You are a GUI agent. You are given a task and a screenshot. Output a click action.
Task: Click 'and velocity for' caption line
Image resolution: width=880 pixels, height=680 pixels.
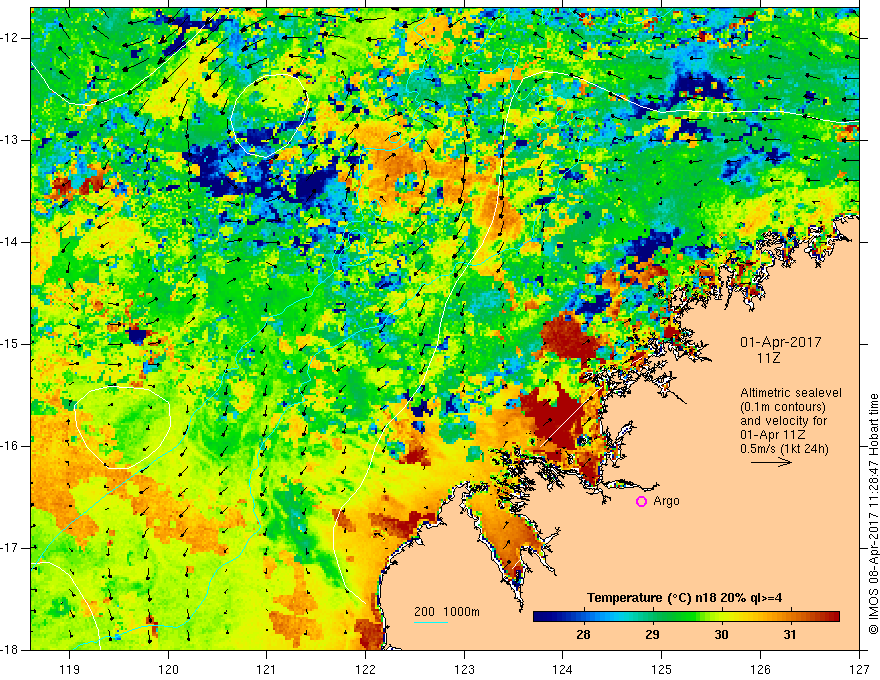(x=783, y=421)
